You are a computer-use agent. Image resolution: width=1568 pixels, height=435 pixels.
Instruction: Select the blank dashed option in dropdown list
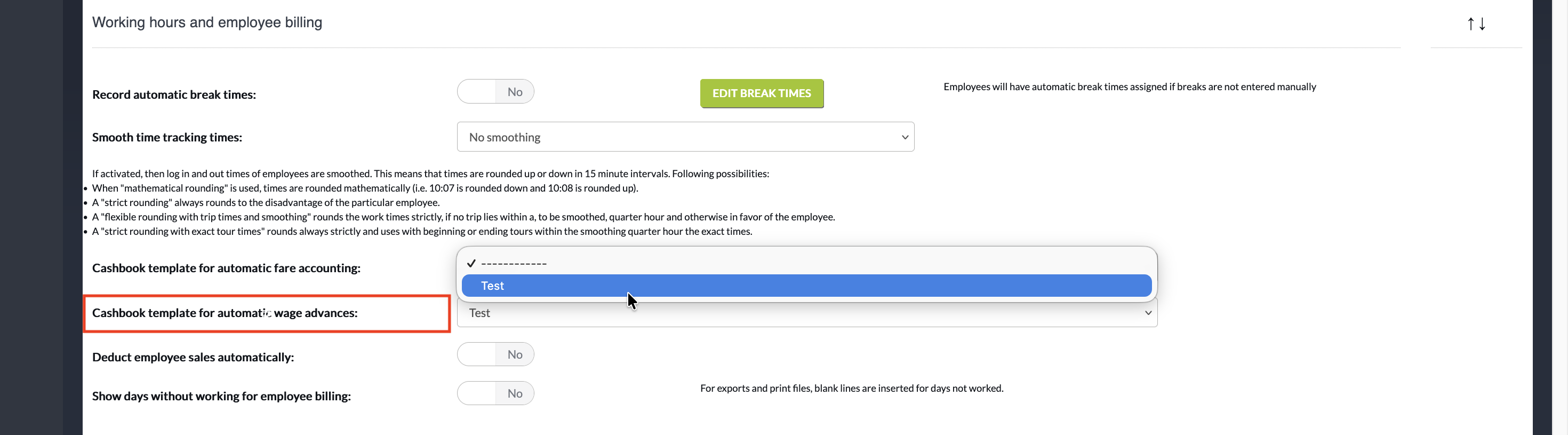pyautogui.click(x=514, y=263)
